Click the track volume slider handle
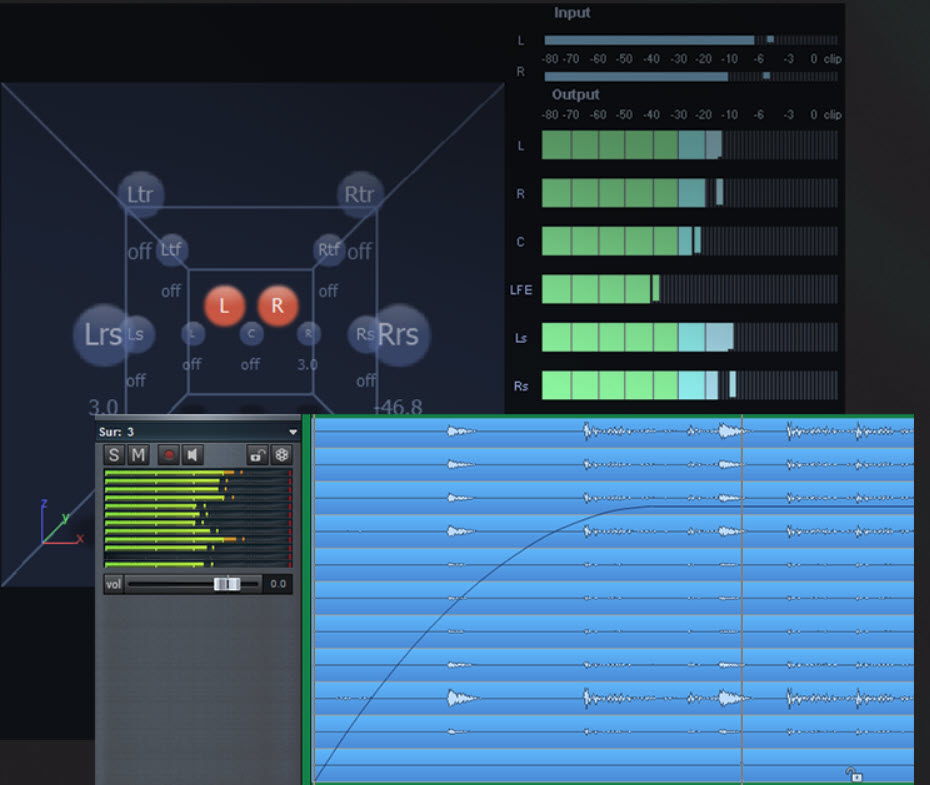The image size is (930, 785). pyautogui.click(x=227, y=583)
